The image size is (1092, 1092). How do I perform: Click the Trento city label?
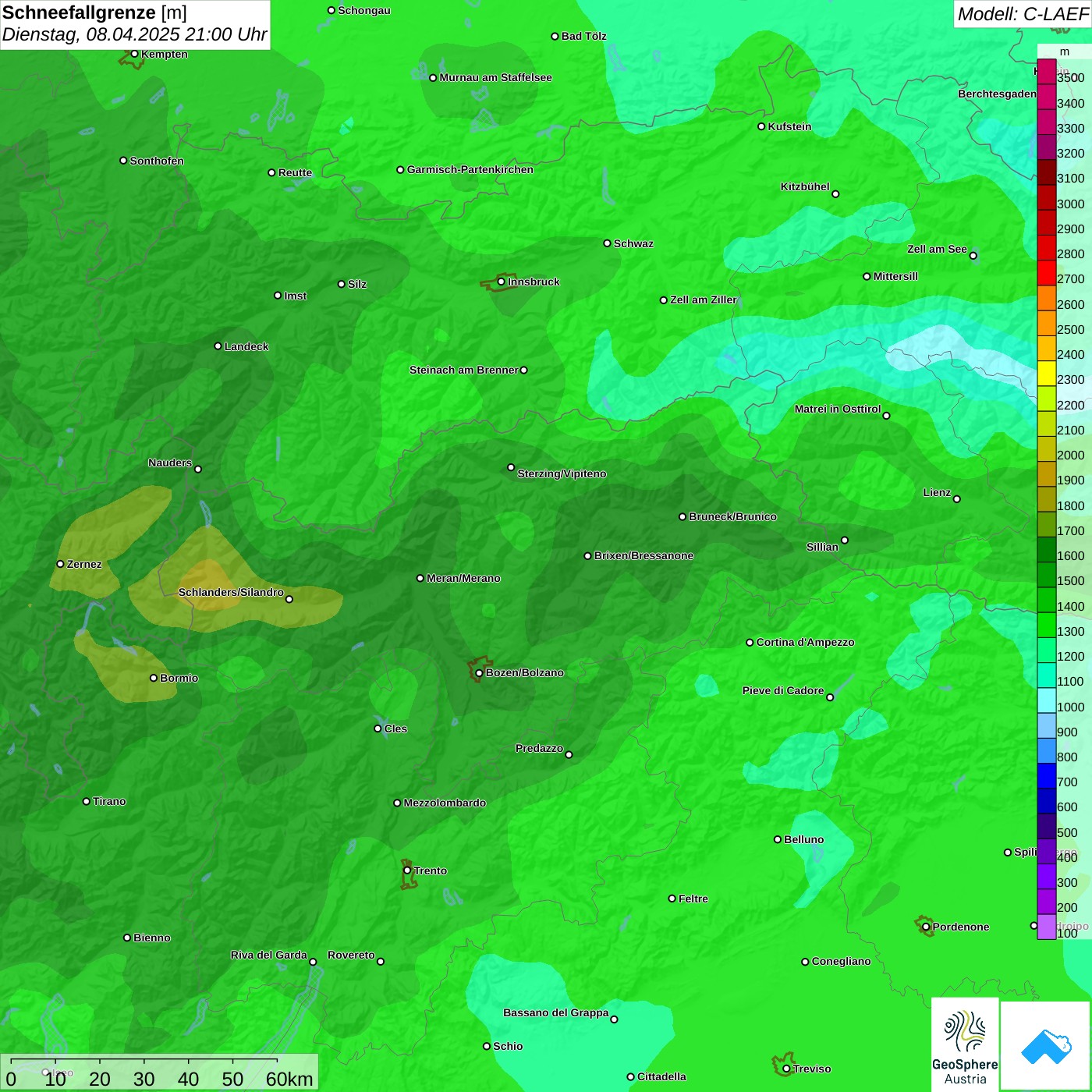(x=431, y=870)
